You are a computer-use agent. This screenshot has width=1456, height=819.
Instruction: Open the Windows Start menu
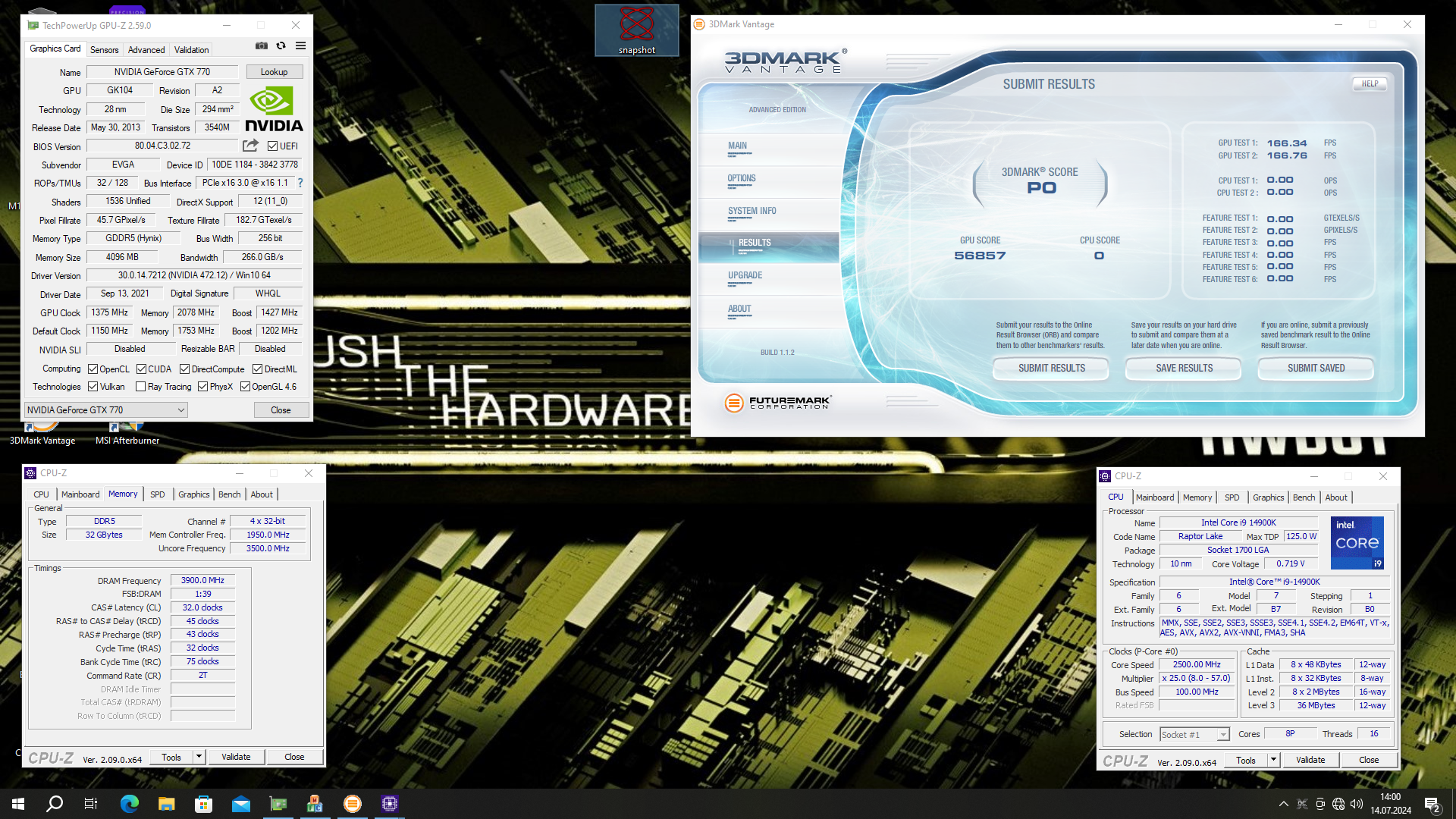pos(18,804)
